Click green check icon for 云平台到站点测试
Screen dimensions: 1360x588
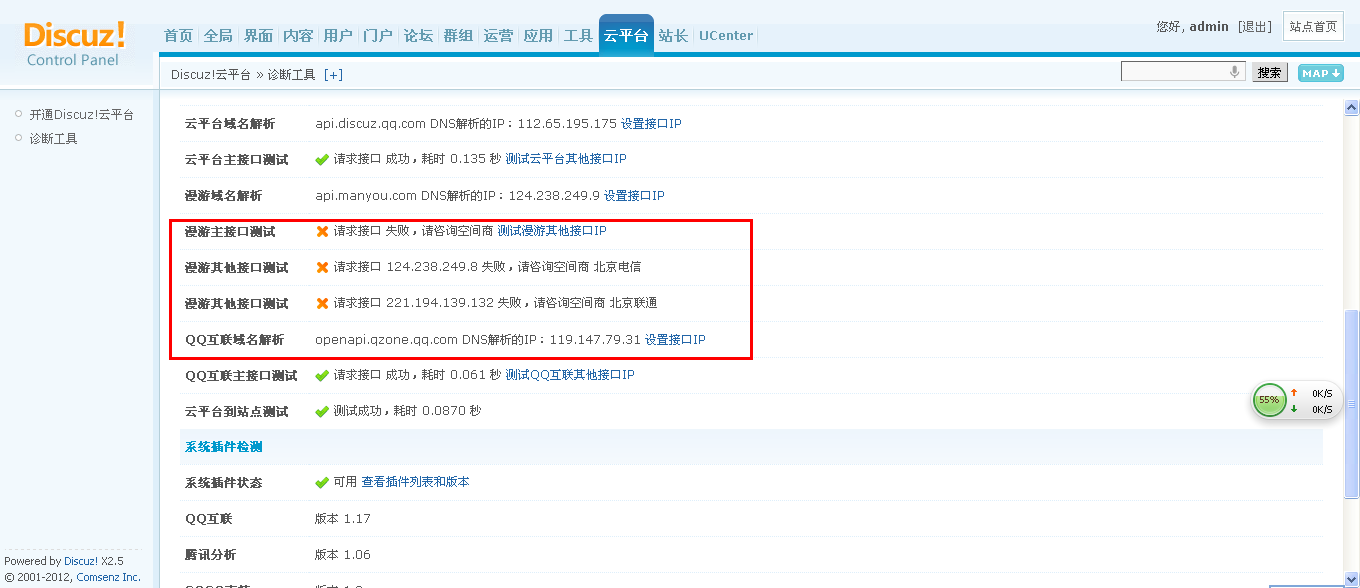322,412
